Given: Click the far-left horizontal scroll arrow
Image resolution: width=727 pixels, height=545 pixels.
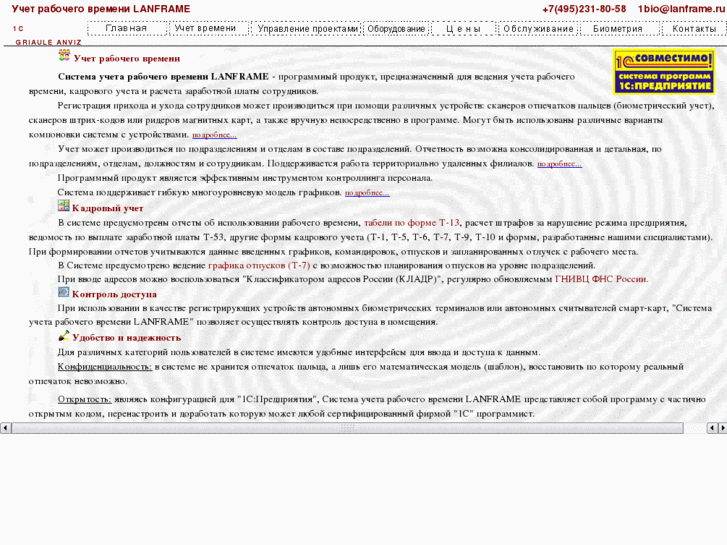Looking at the screenshot, I should point(5,428).
